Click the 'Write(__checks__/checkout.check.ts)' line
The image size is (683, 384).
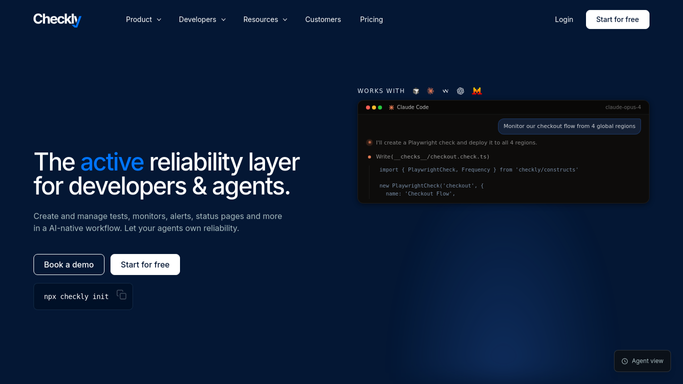(x=433, y=157)
